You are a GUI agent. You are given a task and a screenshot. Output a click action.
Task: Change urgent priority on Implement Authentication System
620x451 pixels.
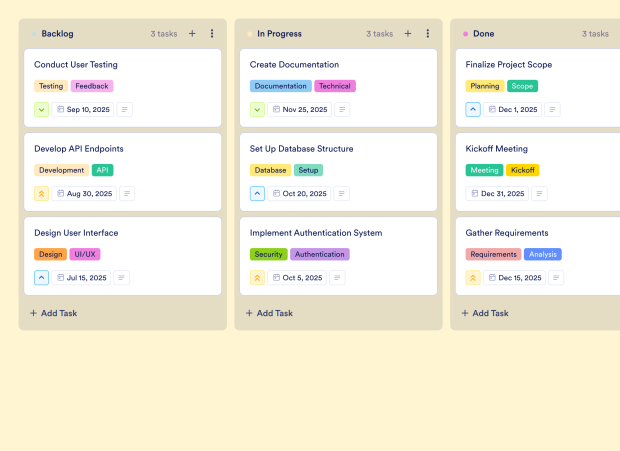point(257,278)
